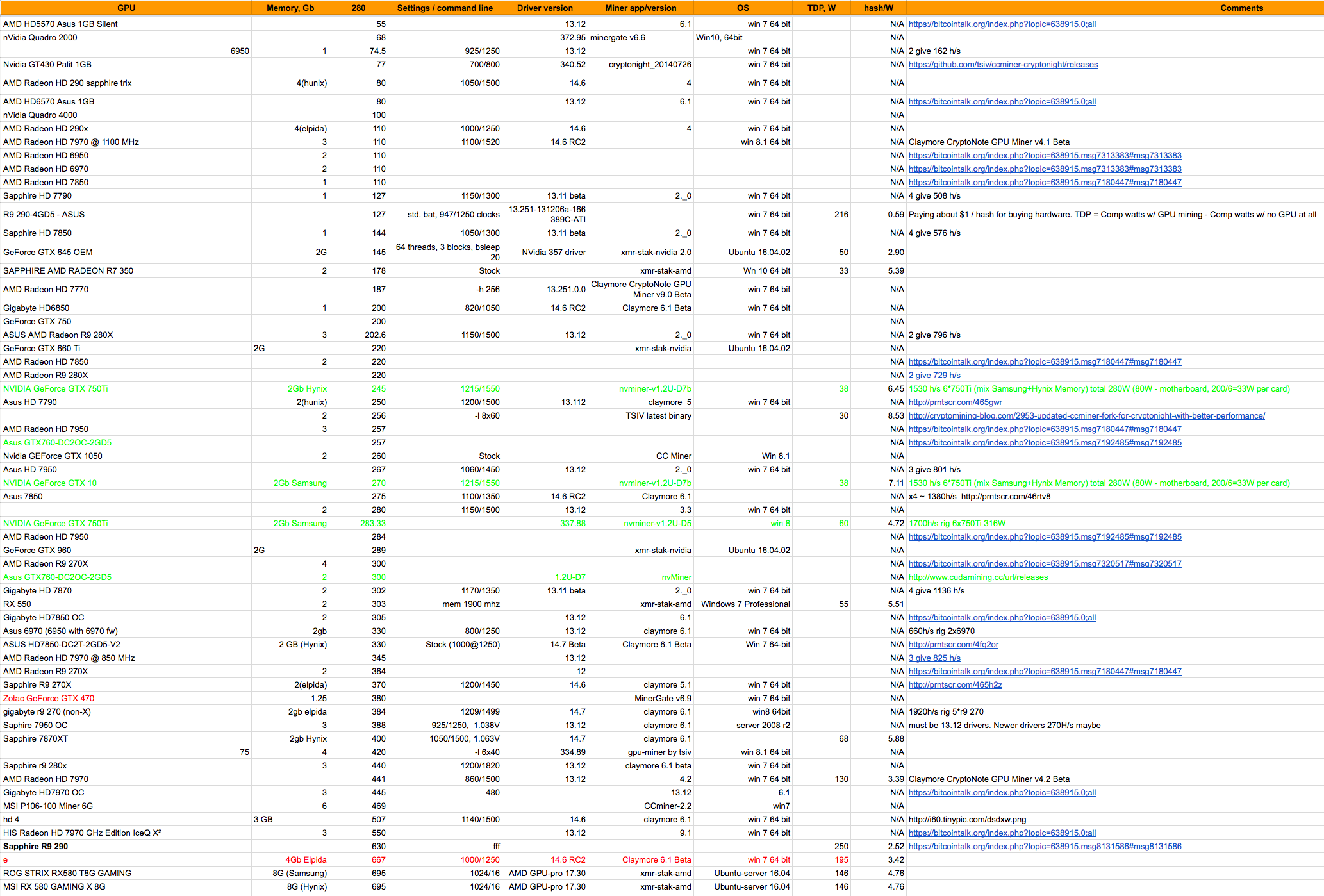Click the GPU column header
Screen dimensions: 1324x896
(126, 8)
